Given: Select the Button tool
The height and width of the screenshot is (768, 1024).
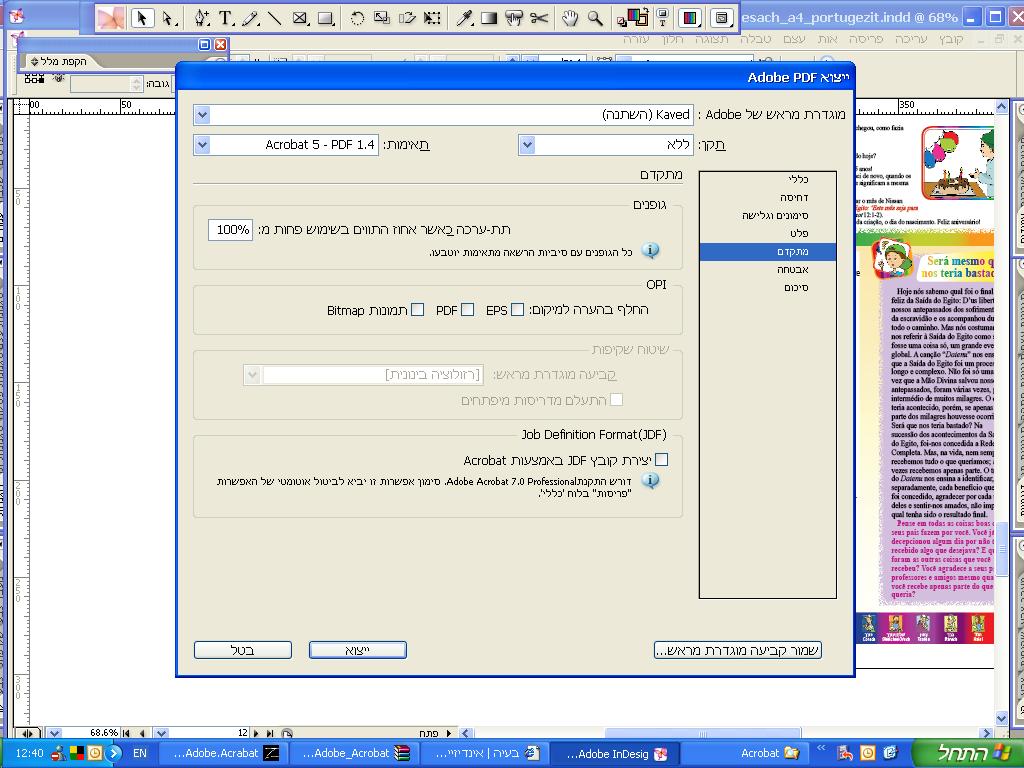Looking at the screenshot, I should pyautogui.click(x=514, y=18).
